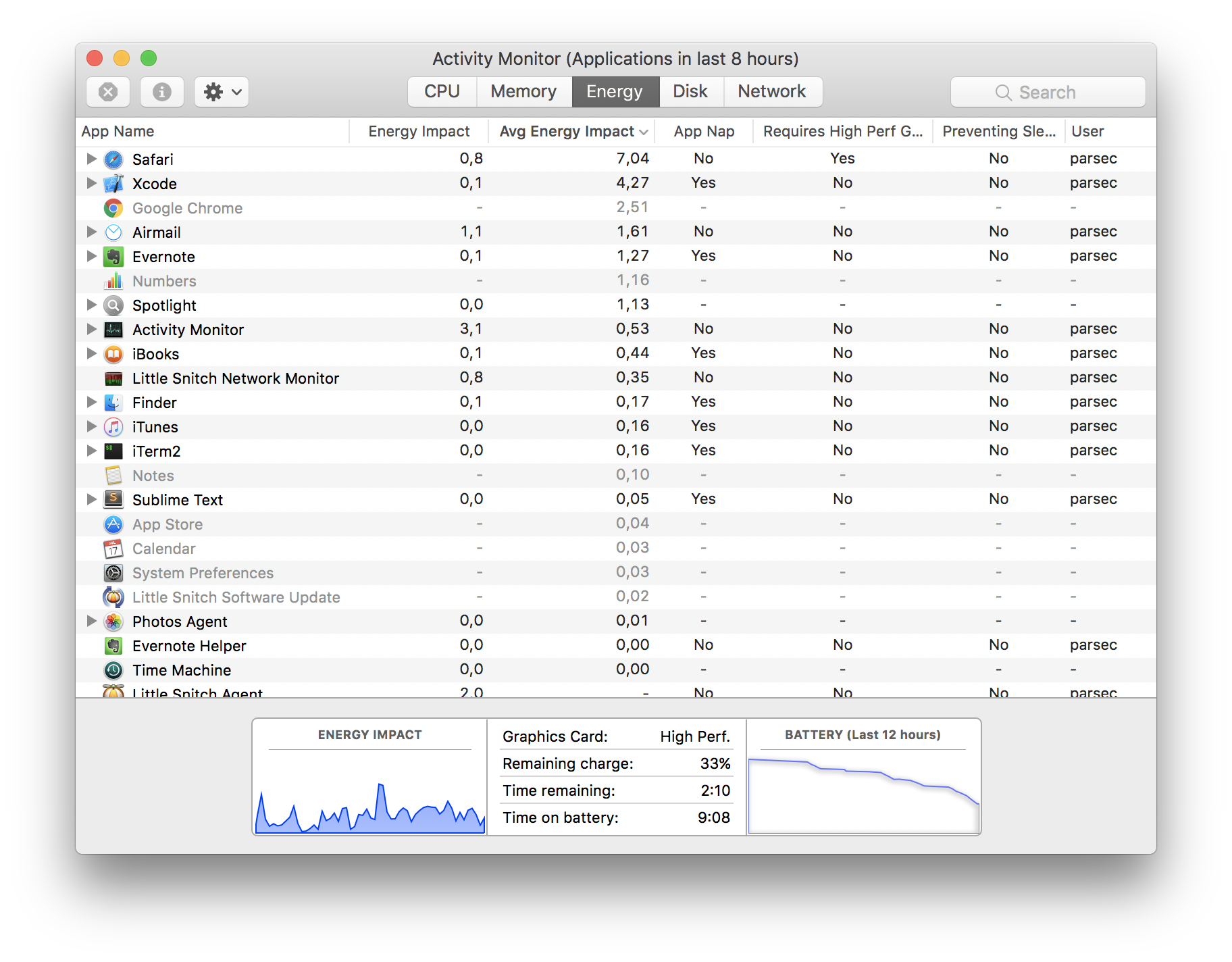1232x962 pixels.
Task: Expand the Finder disclosure triangle
Action: point(92,402)
